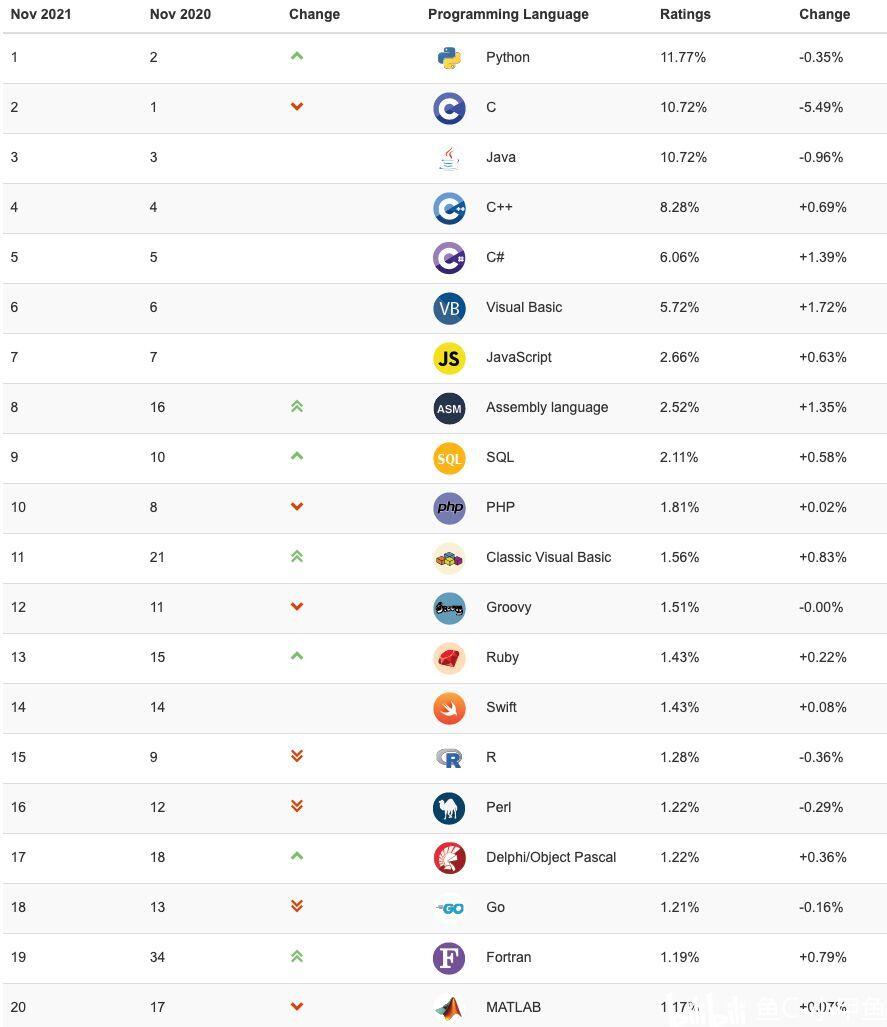The width and height of the screenshot is (887, 1027).
Task: Click the Nov 2021 column header
Action: pyautogui.click(x=42, y=15)
